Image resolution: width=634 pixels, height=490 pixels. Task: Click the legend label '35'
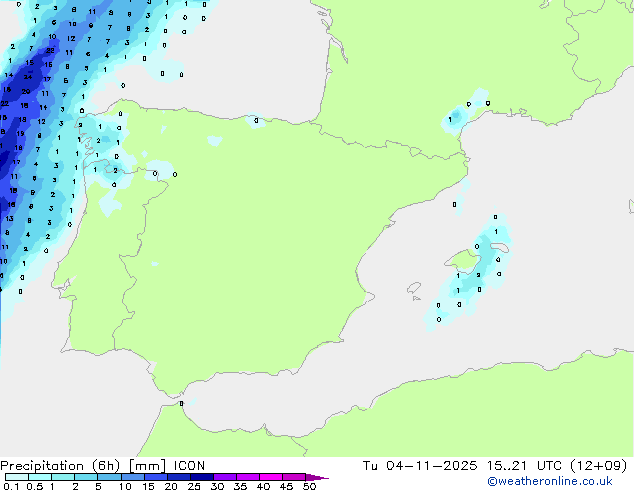240,486
